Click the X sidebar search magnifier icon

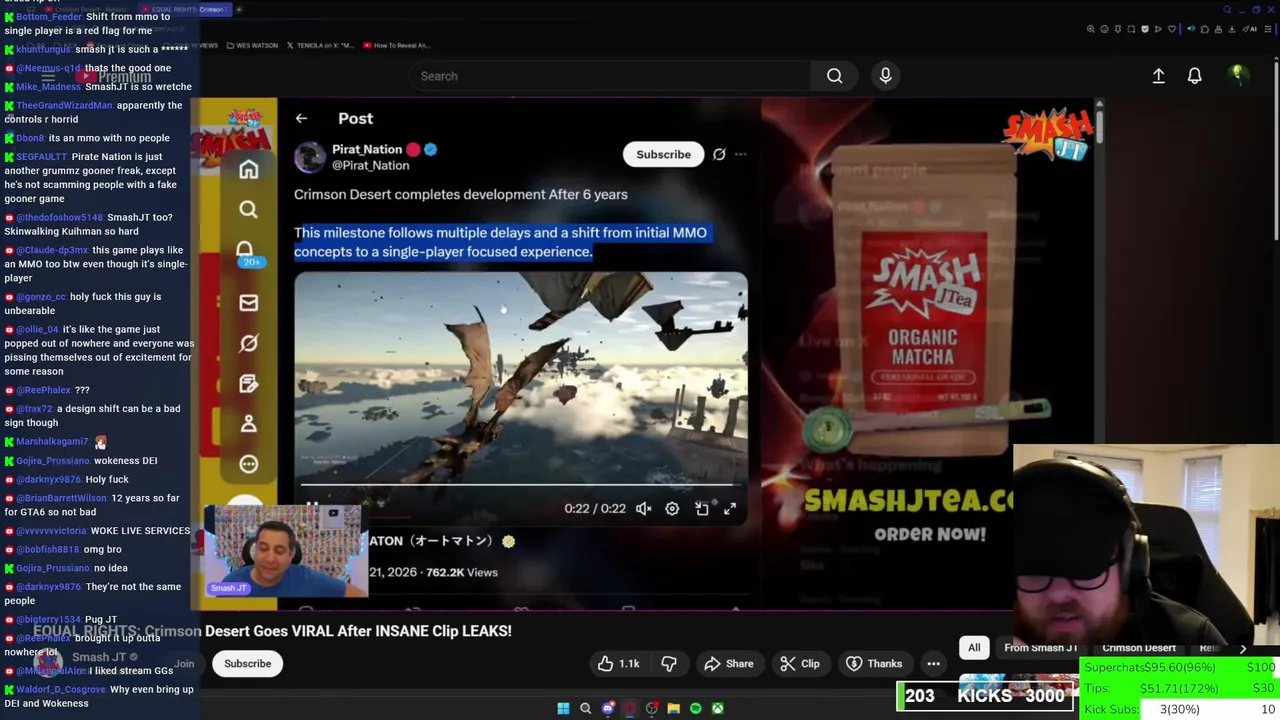(x=248, y=209)
